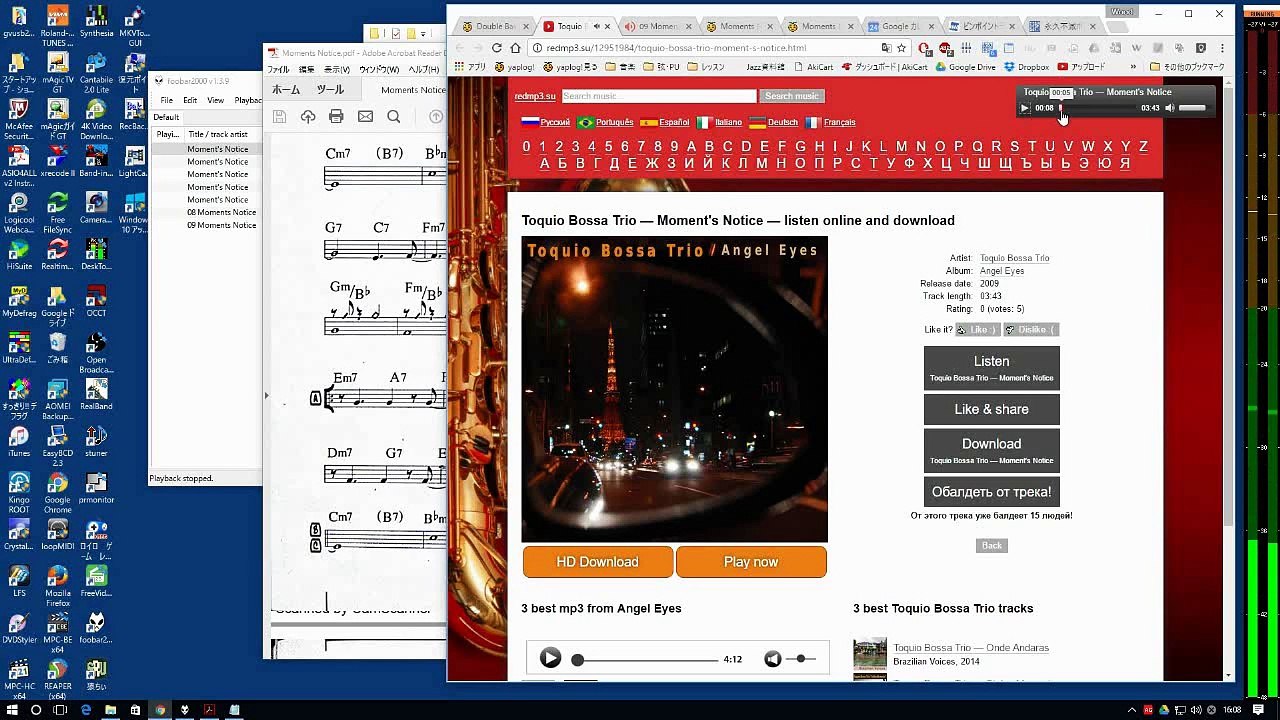The width and height of the screenshot is (1280, 720).
Task: Open View menu in foobar2000
Action: click(x=215, y=100)
